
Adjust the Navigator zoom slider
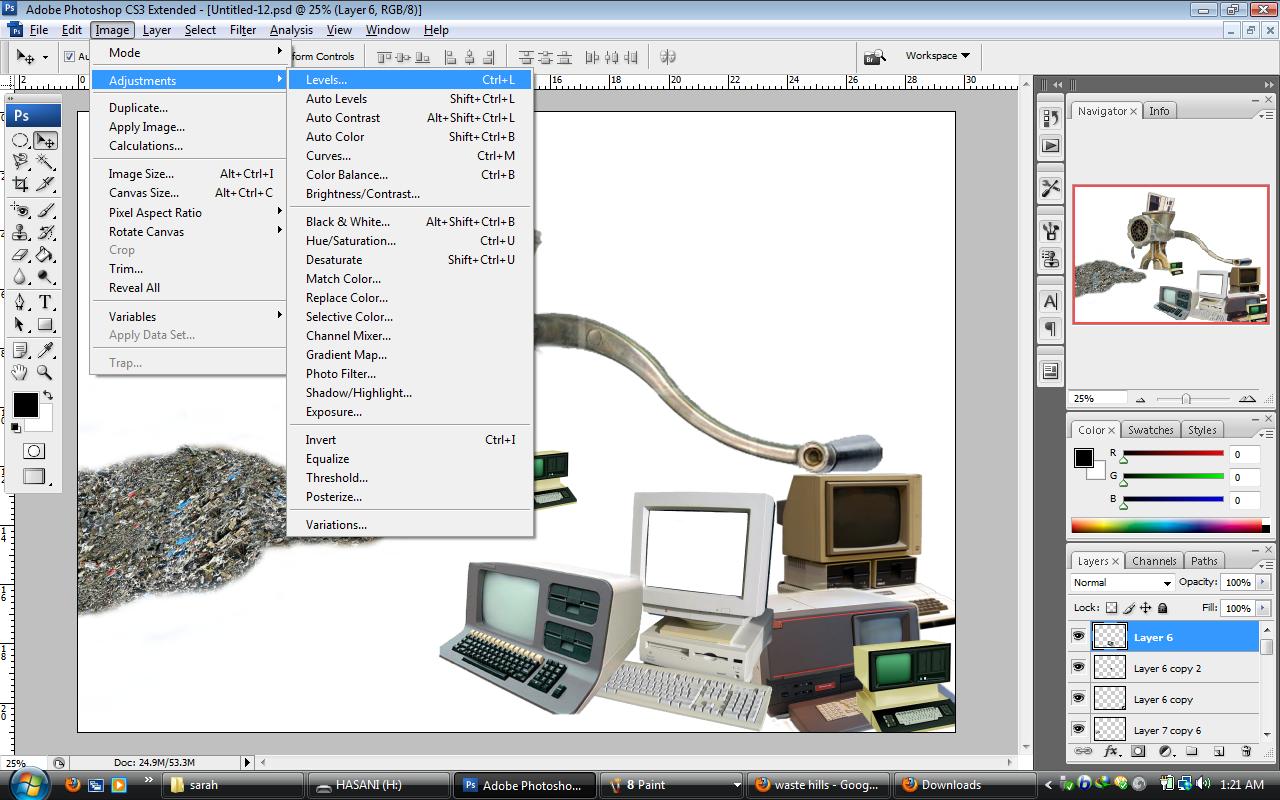[x=1186, y=399]
